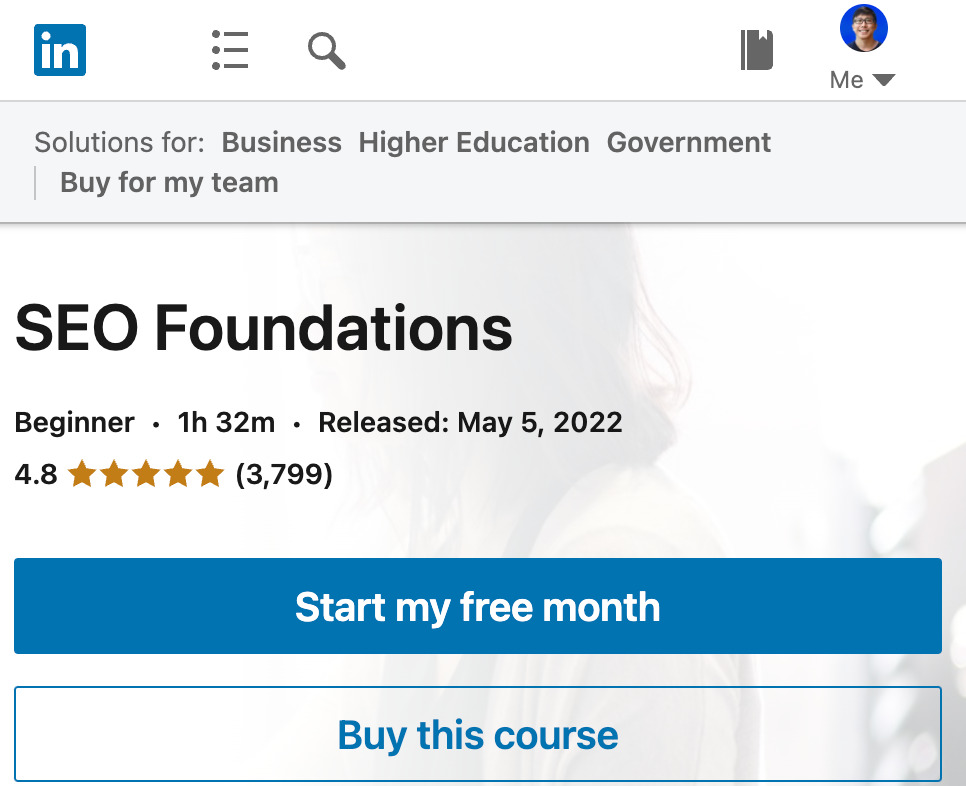Open saved courses via bookmark icon
Image resolution: width=966 pixels, height=786 pixels.
[756, 50]
